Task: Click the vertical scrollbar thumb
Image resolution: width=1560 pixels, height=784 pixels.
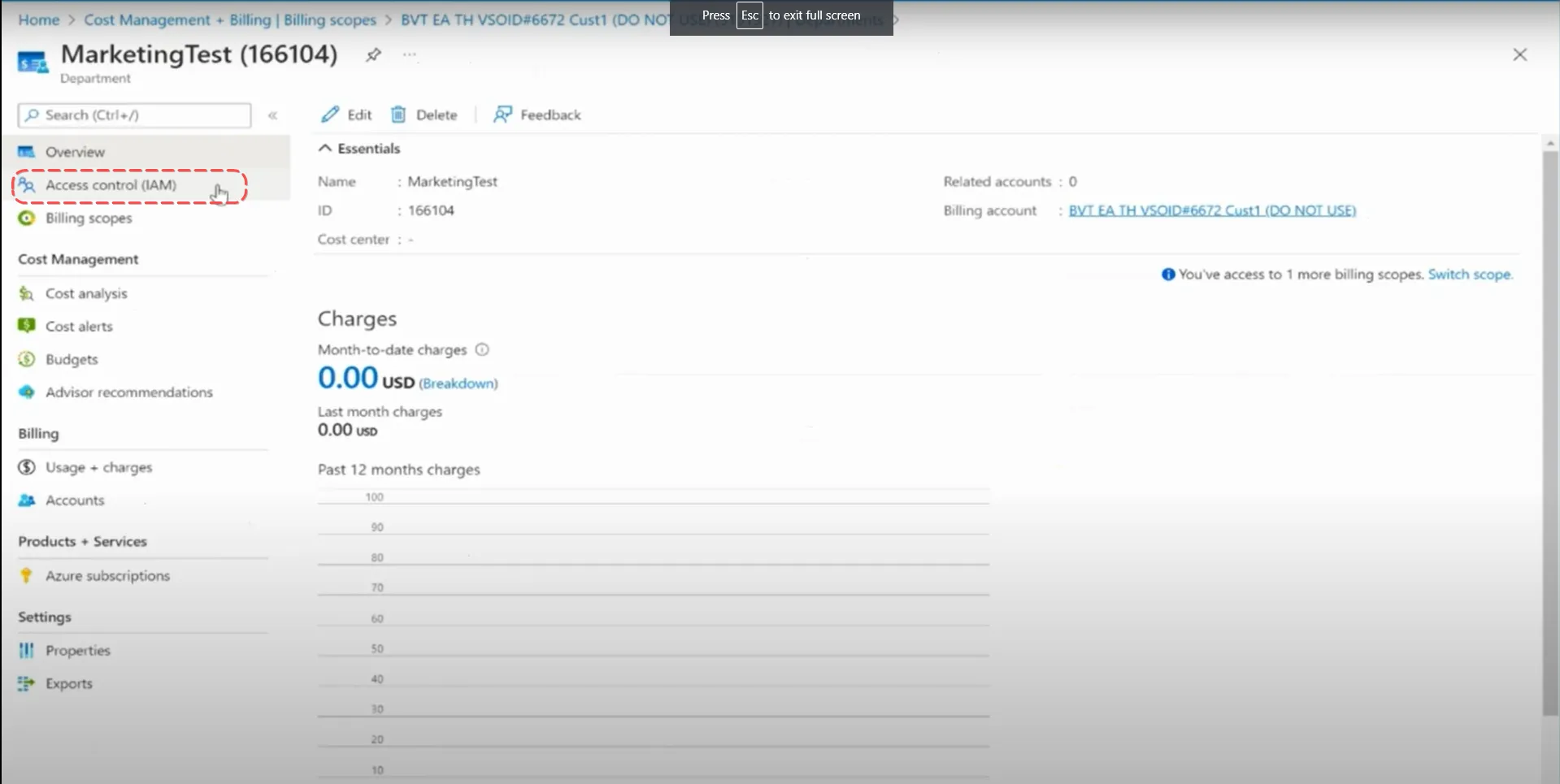Action: 1550,433
